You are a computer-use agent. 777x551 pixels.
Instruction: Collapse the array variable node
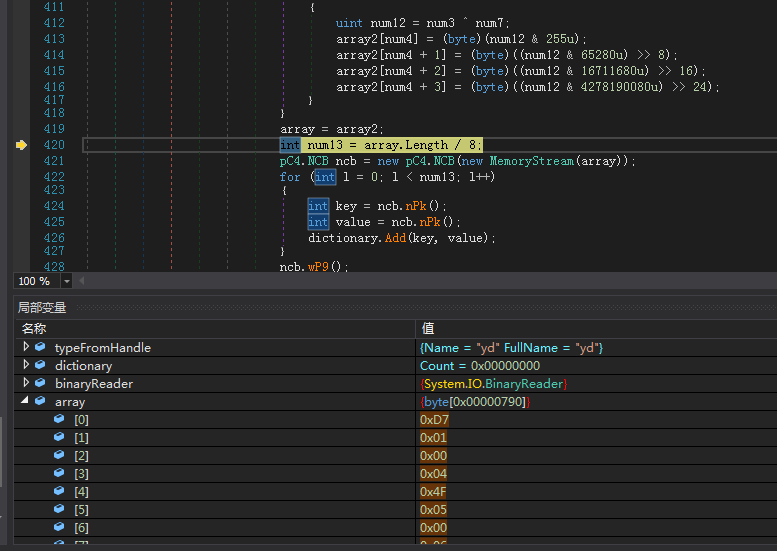pyautogui.click(x=26, y=401)
